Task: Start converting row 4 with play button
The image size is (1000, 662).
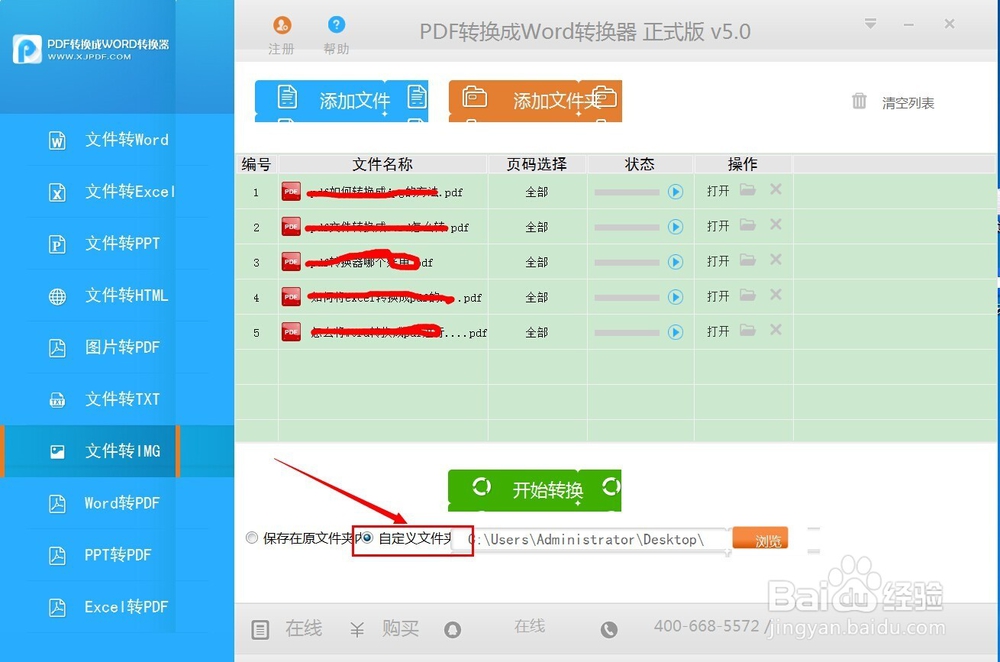Action: coord(675,297)
